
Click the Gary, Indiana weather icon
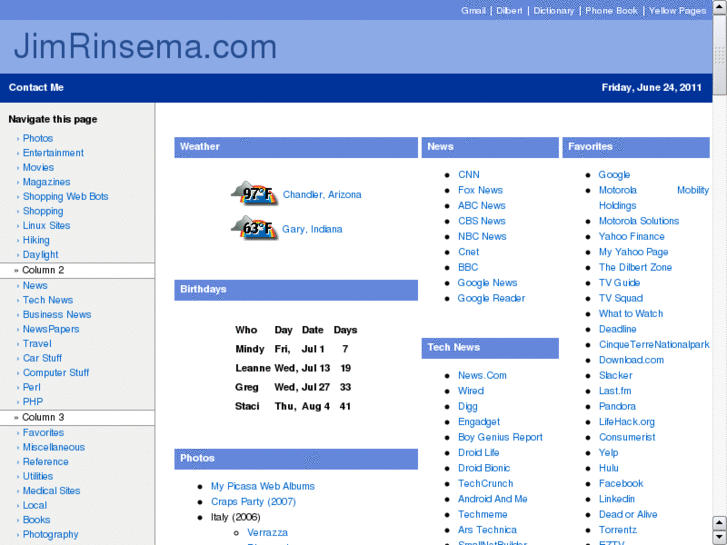click(255, 228)
